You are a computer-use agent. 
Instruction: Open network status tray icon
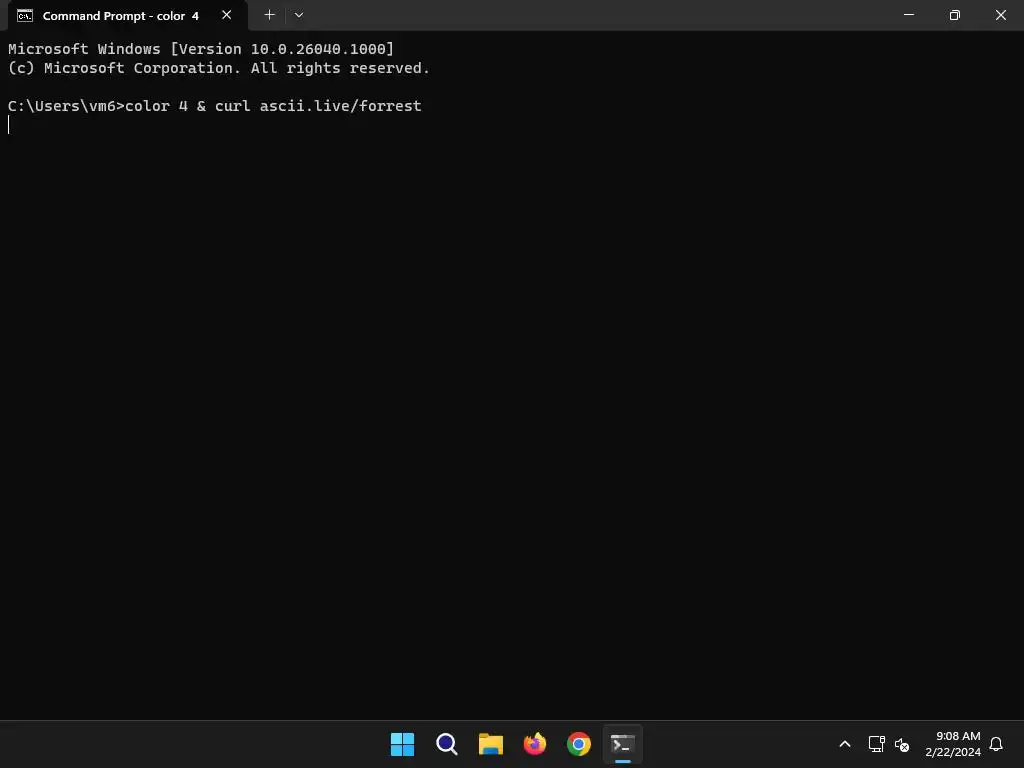[x=876, y=744]
